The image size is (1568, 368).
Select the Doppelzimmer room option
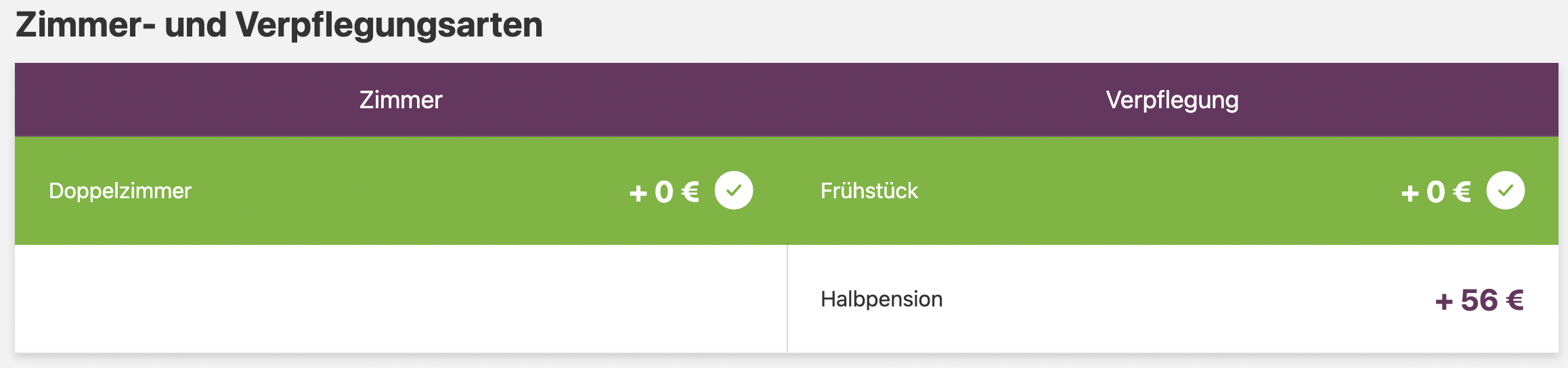click(x=401, y=191)
